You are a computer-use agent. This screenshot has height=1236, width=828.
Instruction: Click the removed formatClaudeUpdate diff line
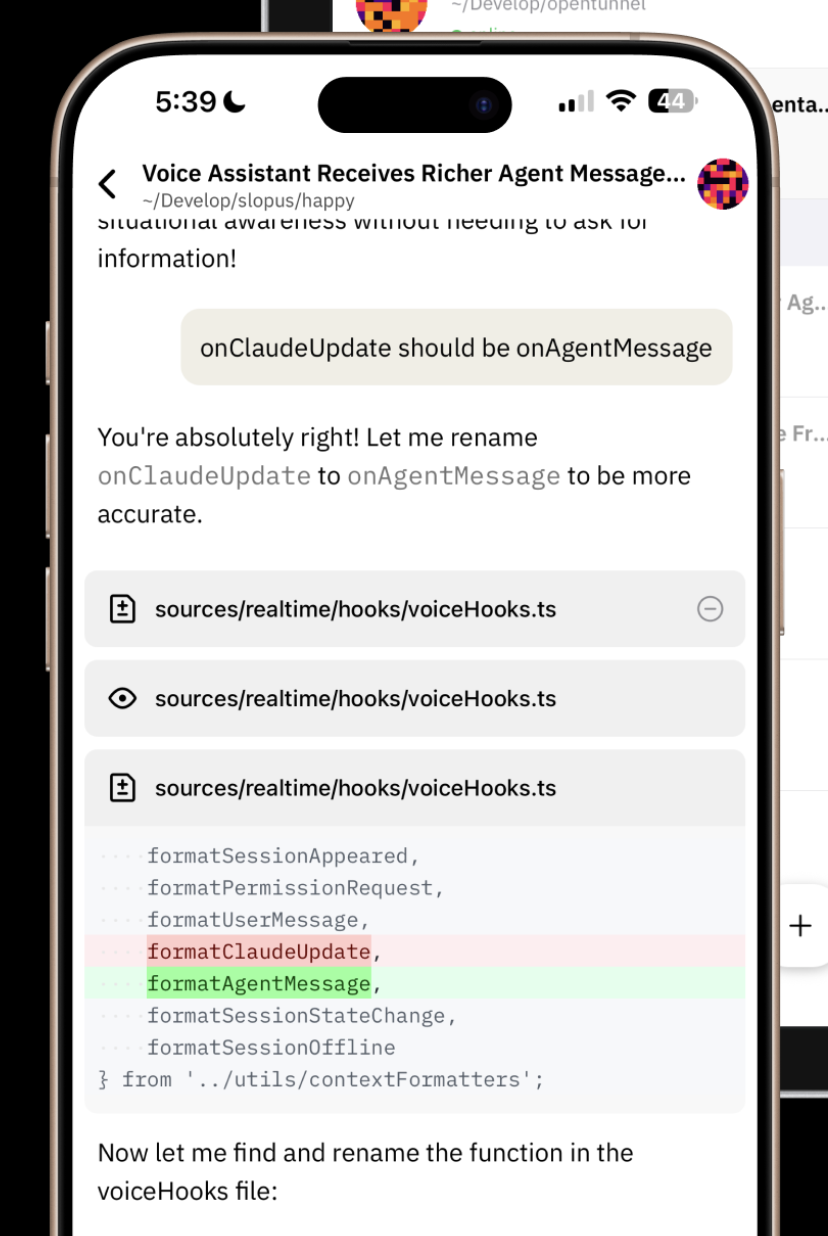click(x=415, y=951)
